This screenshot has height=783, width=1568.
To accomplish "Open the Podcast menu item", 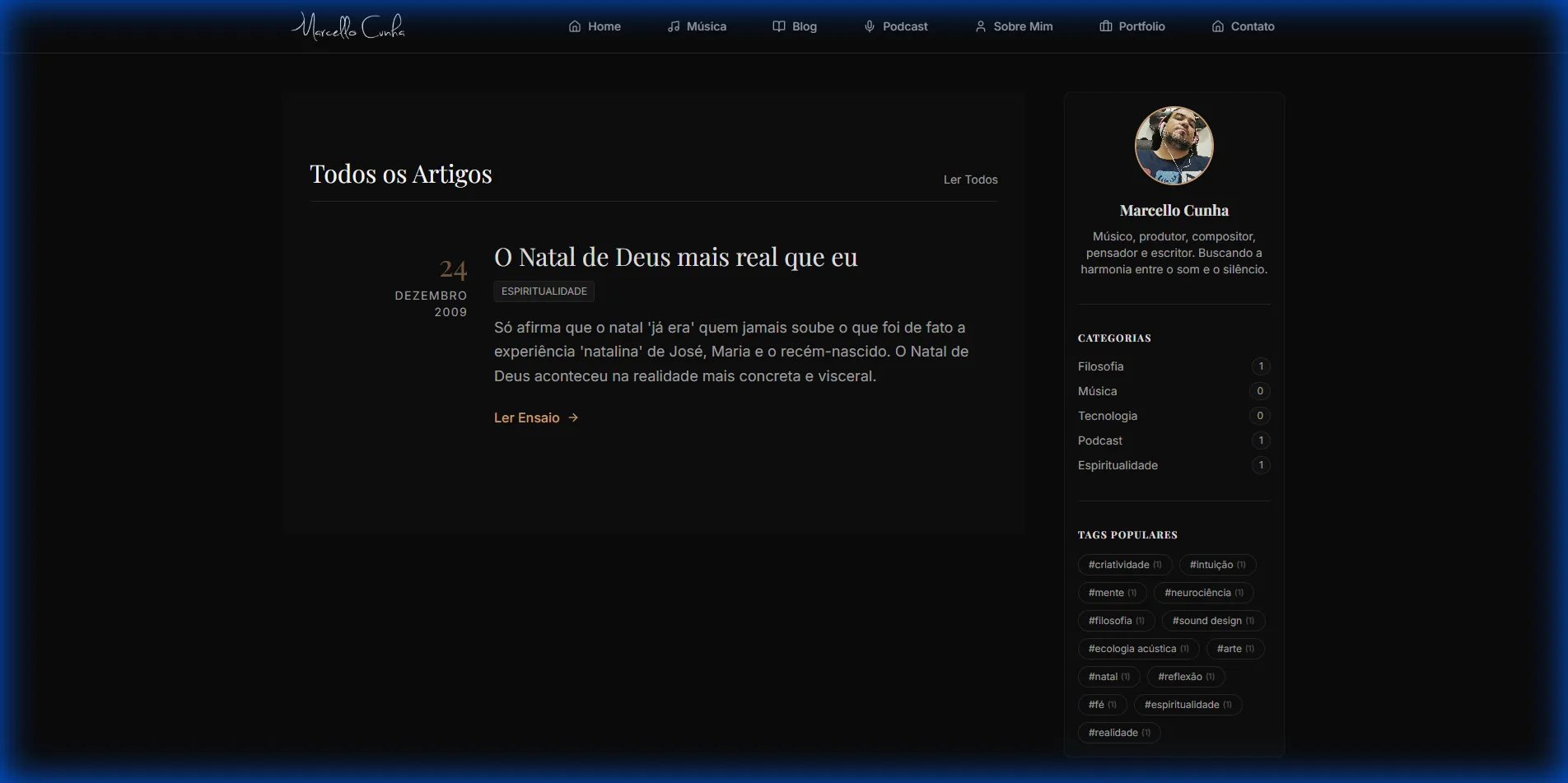I will (904, 26).
